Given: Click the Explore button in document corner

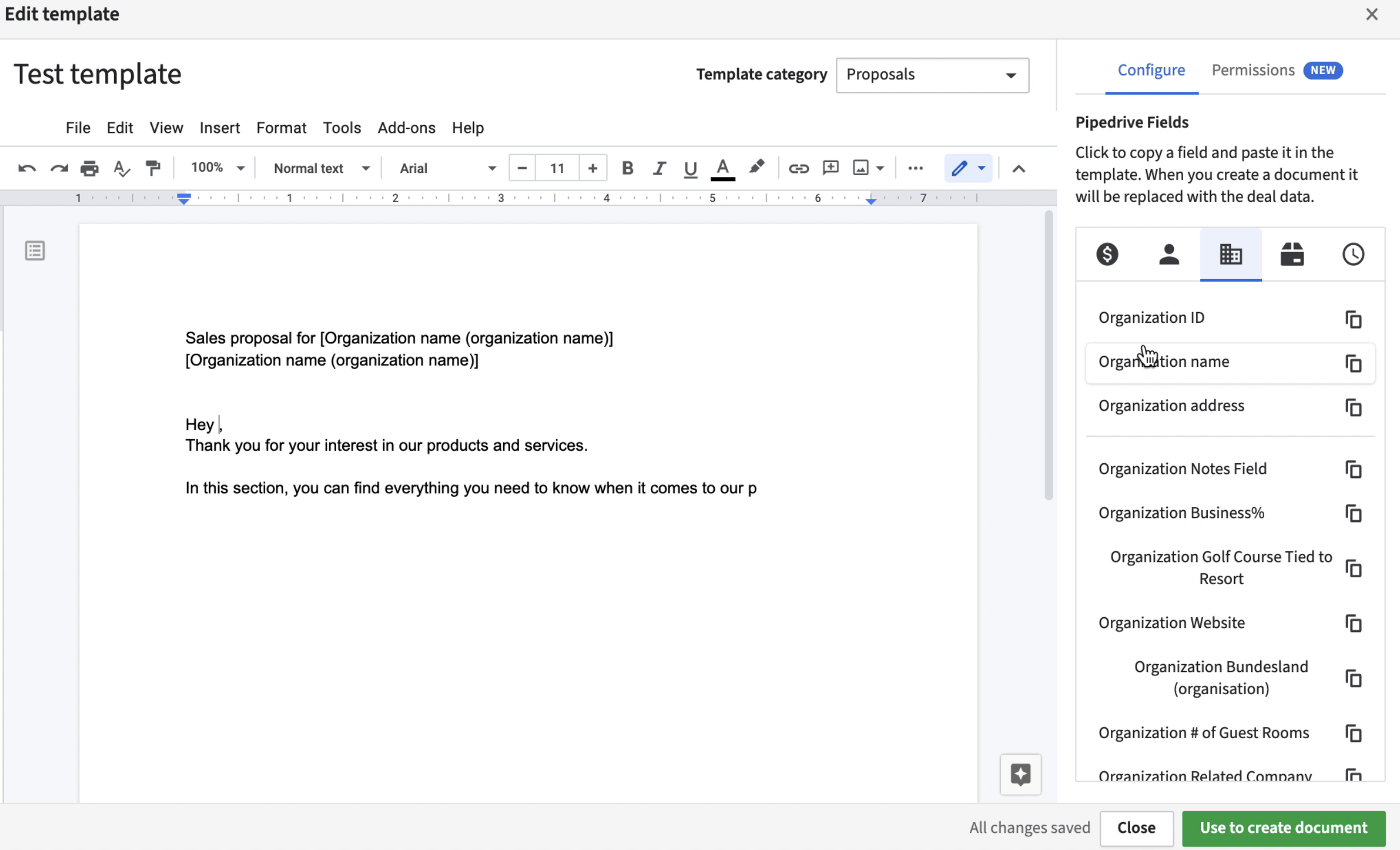Looking at the screenshot, I should pos(1020,774).
